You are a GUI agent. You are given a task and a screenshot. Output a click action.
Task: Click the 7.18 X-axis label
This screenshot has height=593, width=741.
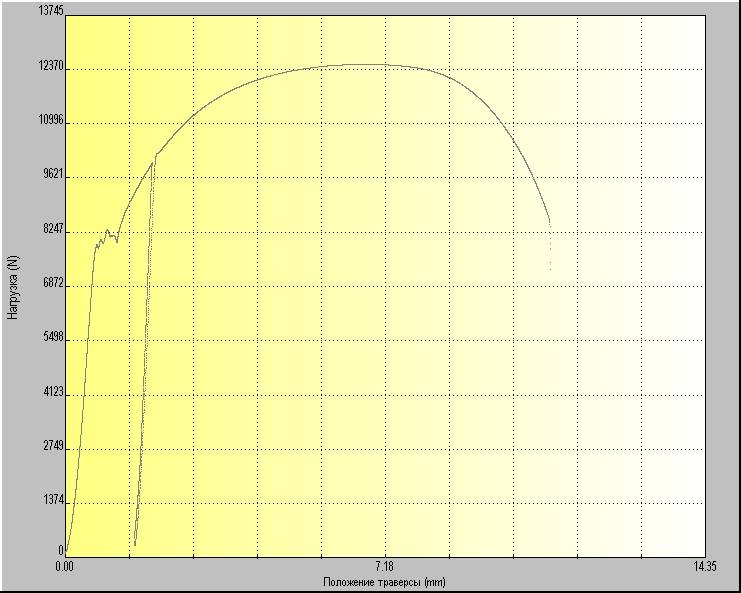pyautogui.click(x=385, y=566)
